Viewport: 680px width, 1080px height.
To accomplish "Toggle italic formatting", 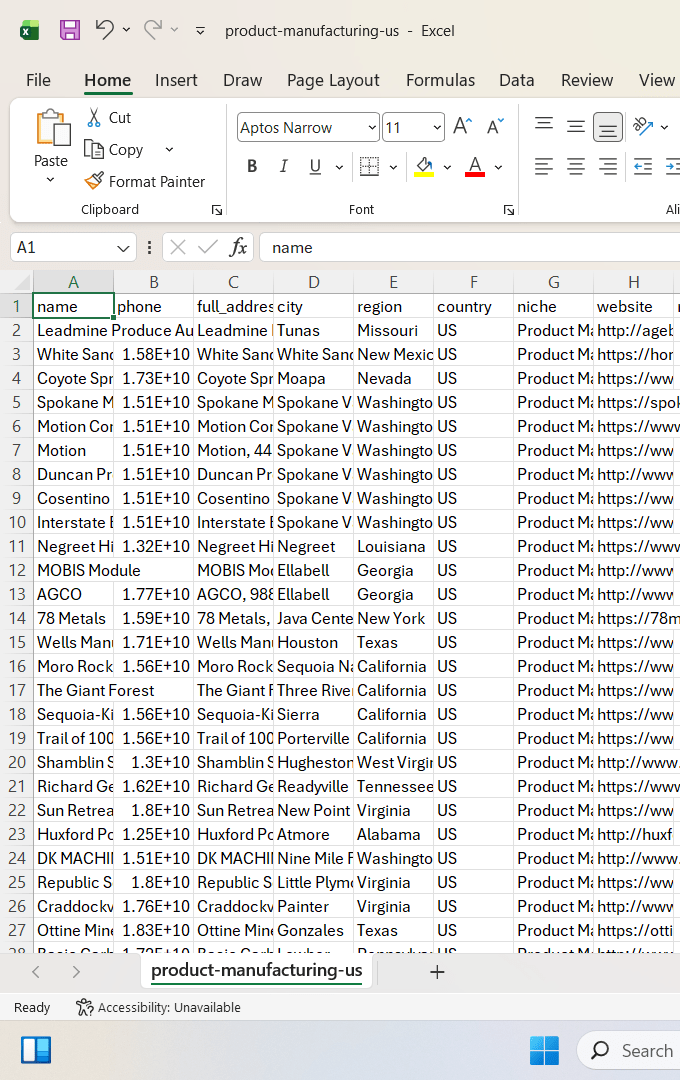I will 283,167.
